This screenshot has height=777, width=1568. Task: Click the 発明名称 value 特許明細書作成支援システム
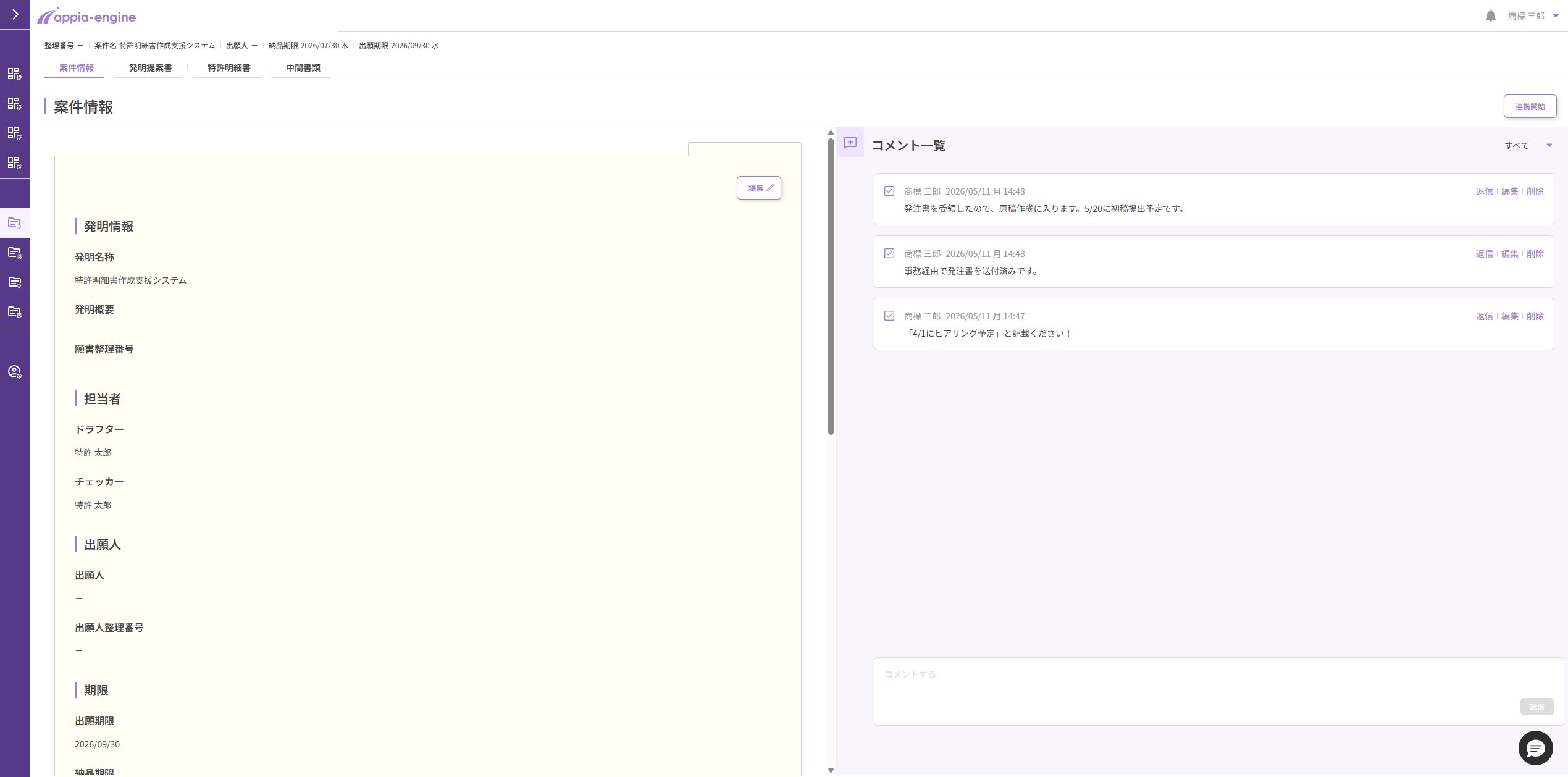(x=130, y=280)
